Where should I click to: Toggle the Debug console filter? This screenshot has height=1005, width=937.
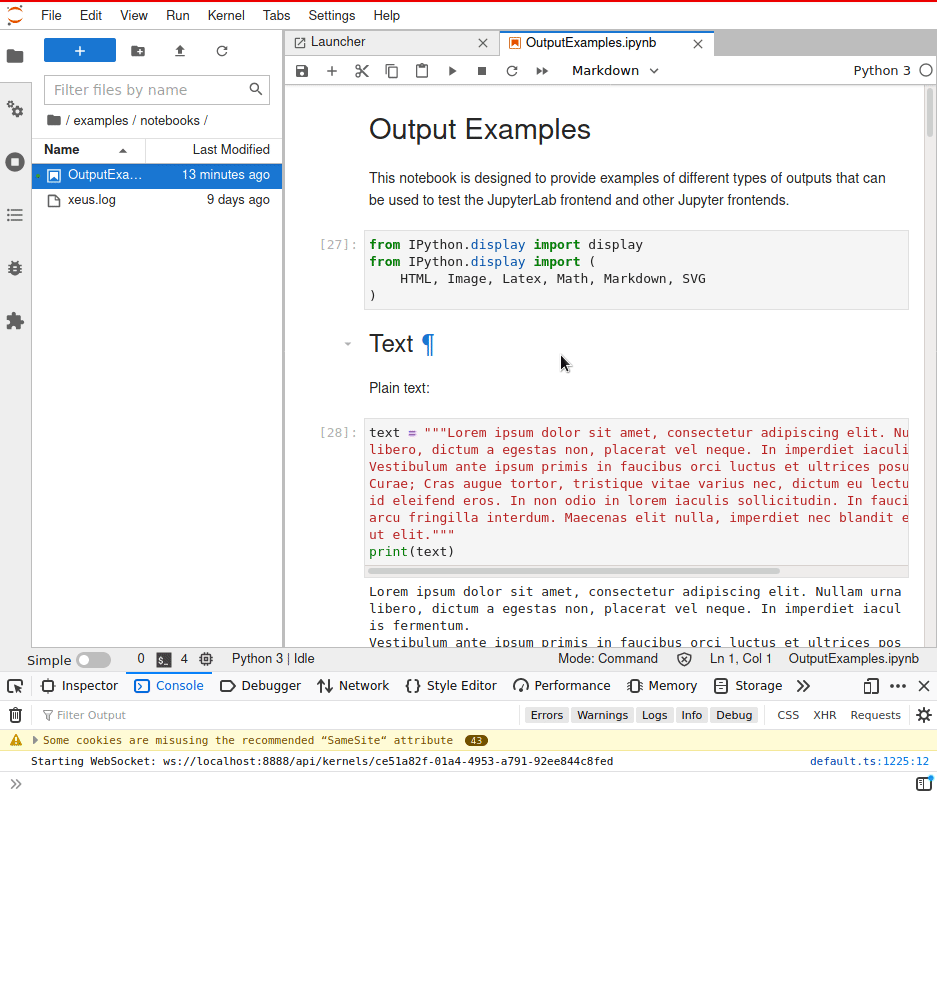click(734, 715)
